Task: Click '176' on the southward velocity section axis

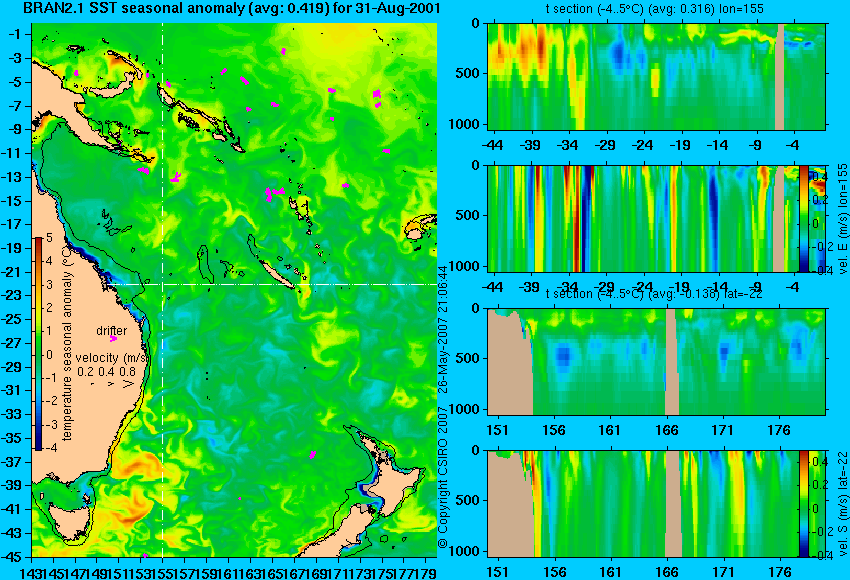Action: pyautogui.click(x=780, y=572)
